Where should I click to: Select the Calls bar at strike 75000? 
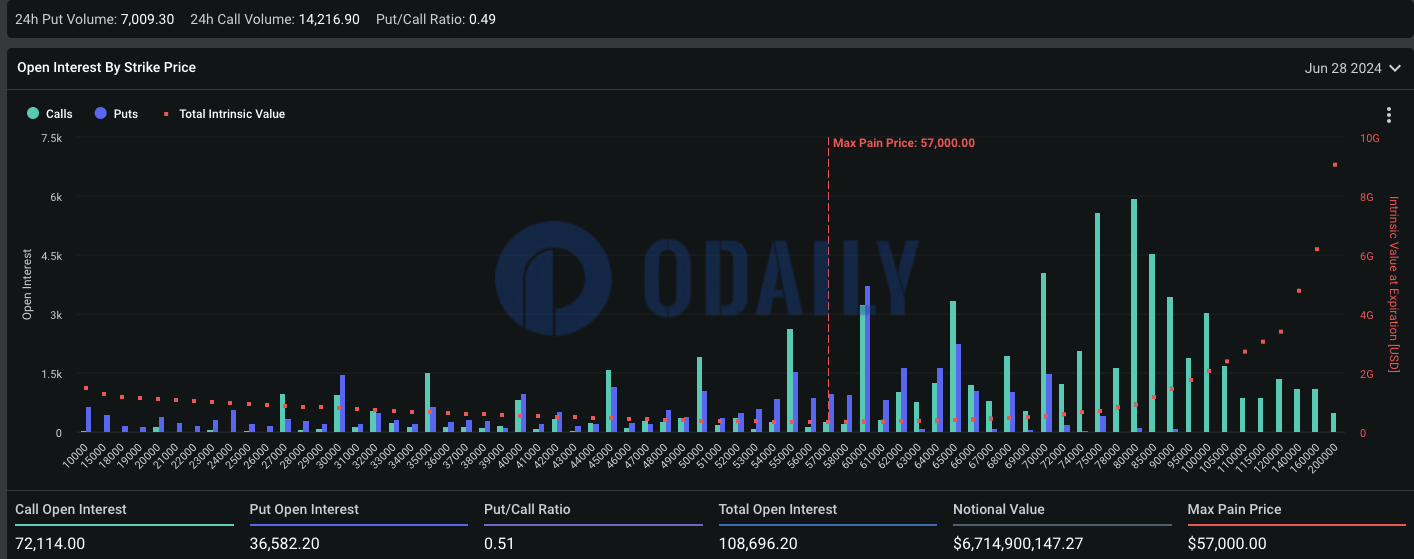point(1098,322)
